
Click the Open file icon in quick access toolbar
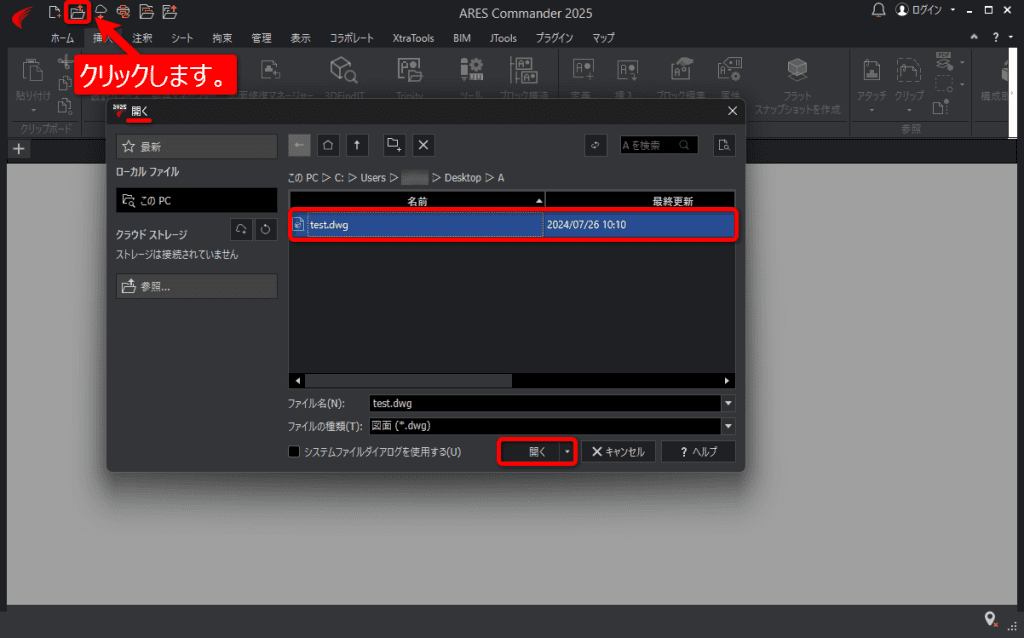click(78, 12)
